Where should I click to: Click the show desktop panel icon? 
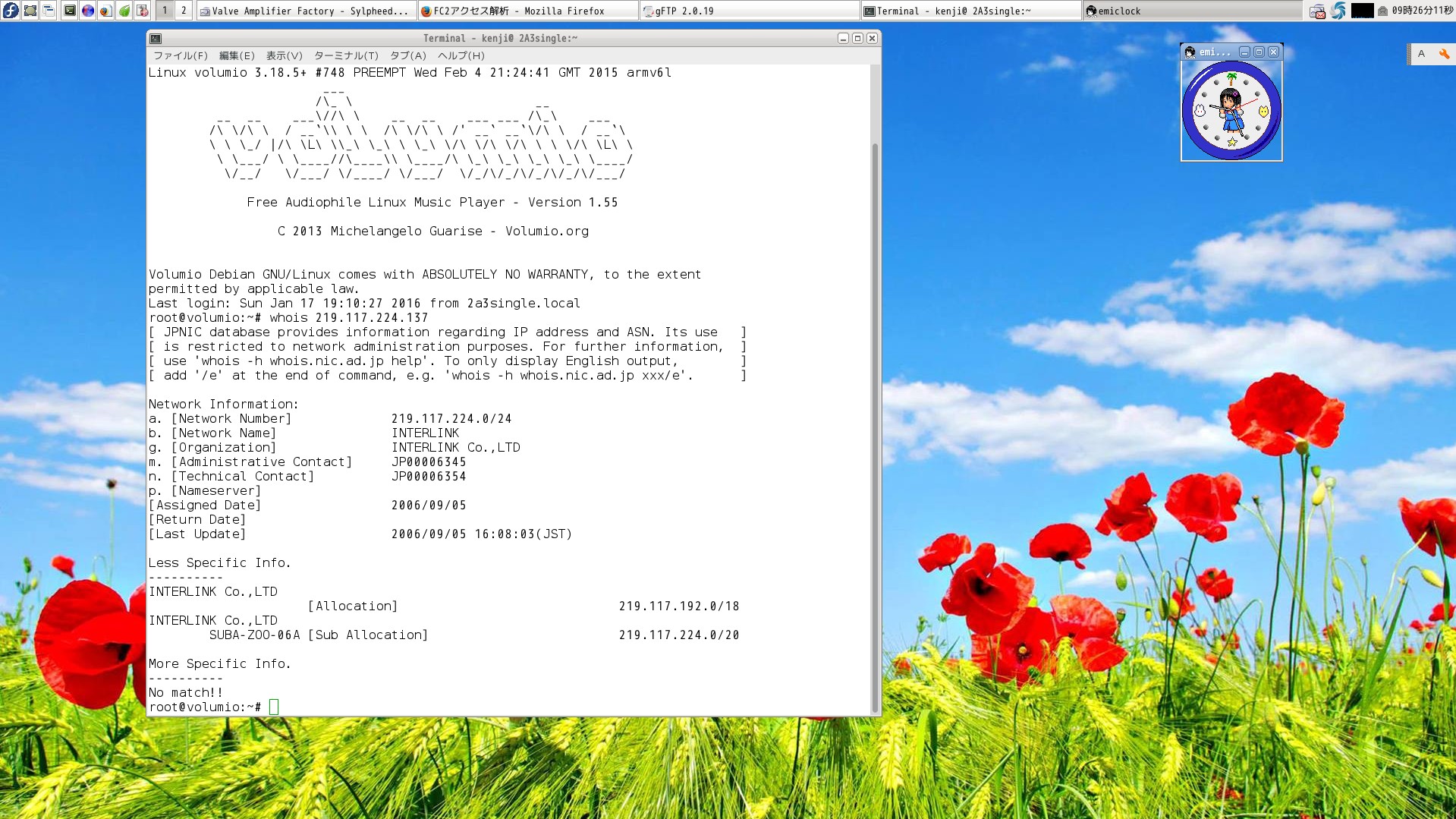pyautogui.click(x=30, y=11)
